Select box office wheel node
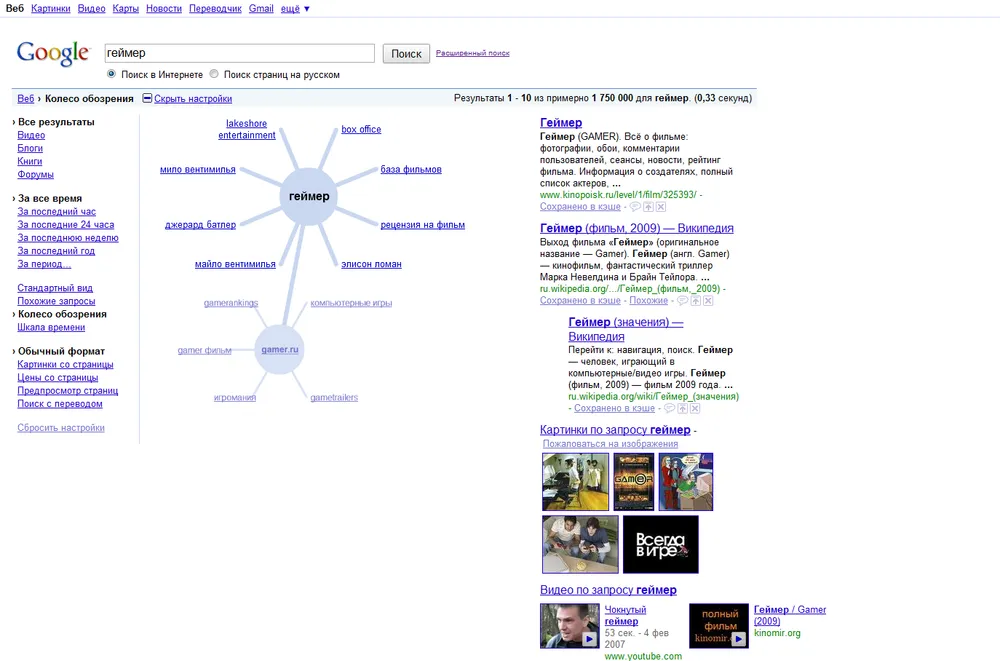Screen dimensions: 1000x661 [x=361, y=130]
